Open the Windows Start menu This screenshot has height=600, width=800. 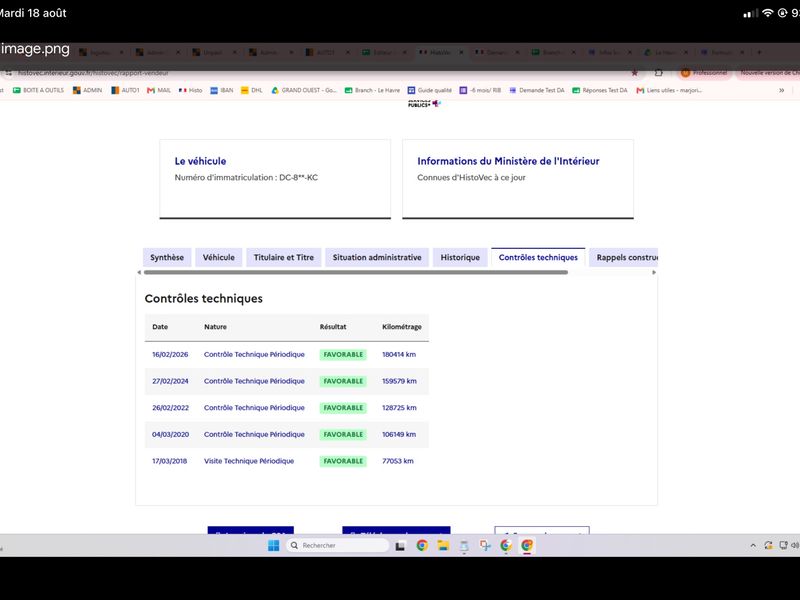click(273, 545)
